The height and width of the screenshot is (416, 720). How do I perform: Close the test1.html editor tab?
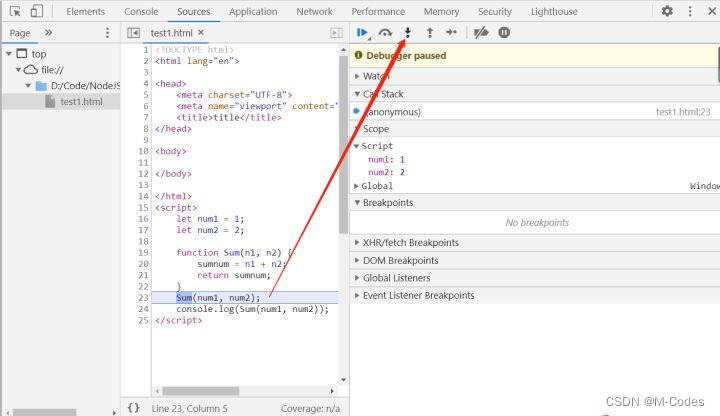(201, 33)
